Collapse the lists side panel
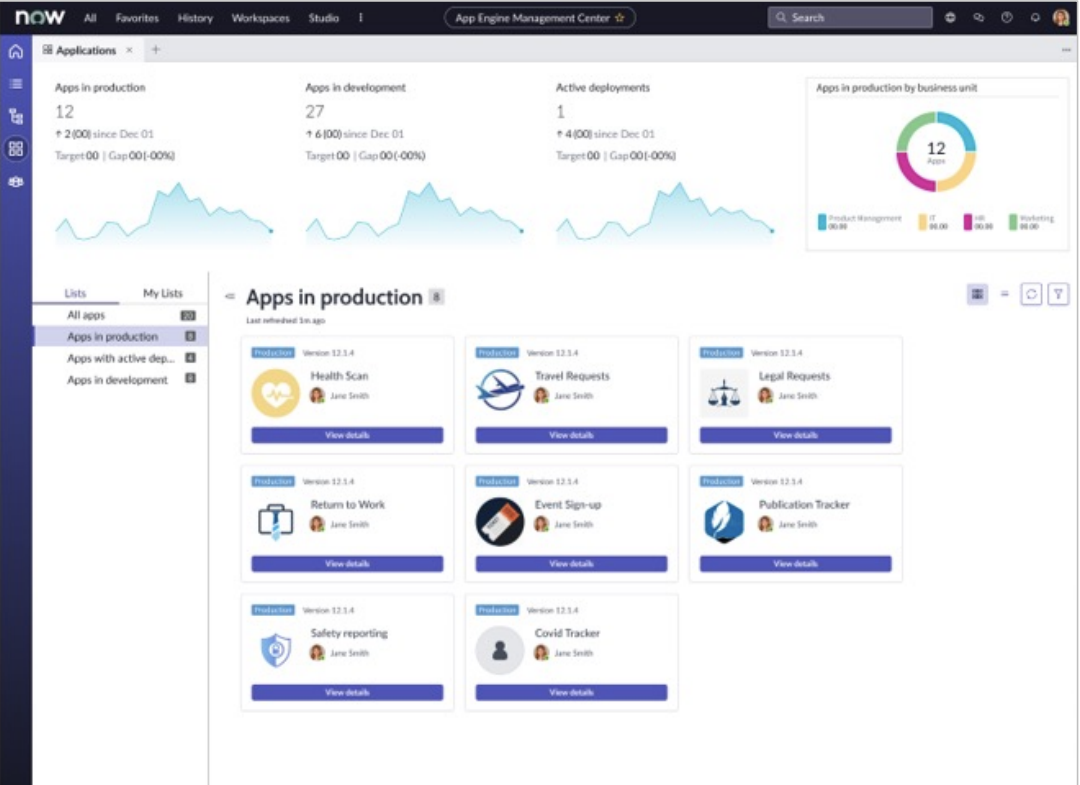Image resolution: width=1080 pixels, height=785 pixels. click(x=230, y=296)
